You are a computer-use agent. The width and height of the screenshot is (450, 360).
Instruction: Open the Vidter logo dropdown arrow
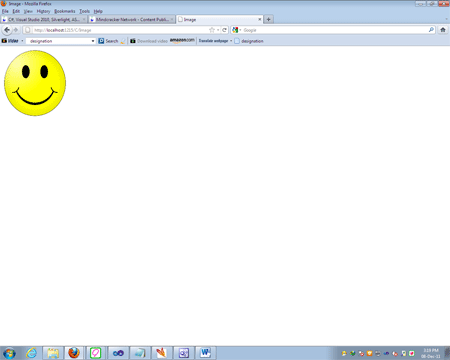(x=22, y=41)
